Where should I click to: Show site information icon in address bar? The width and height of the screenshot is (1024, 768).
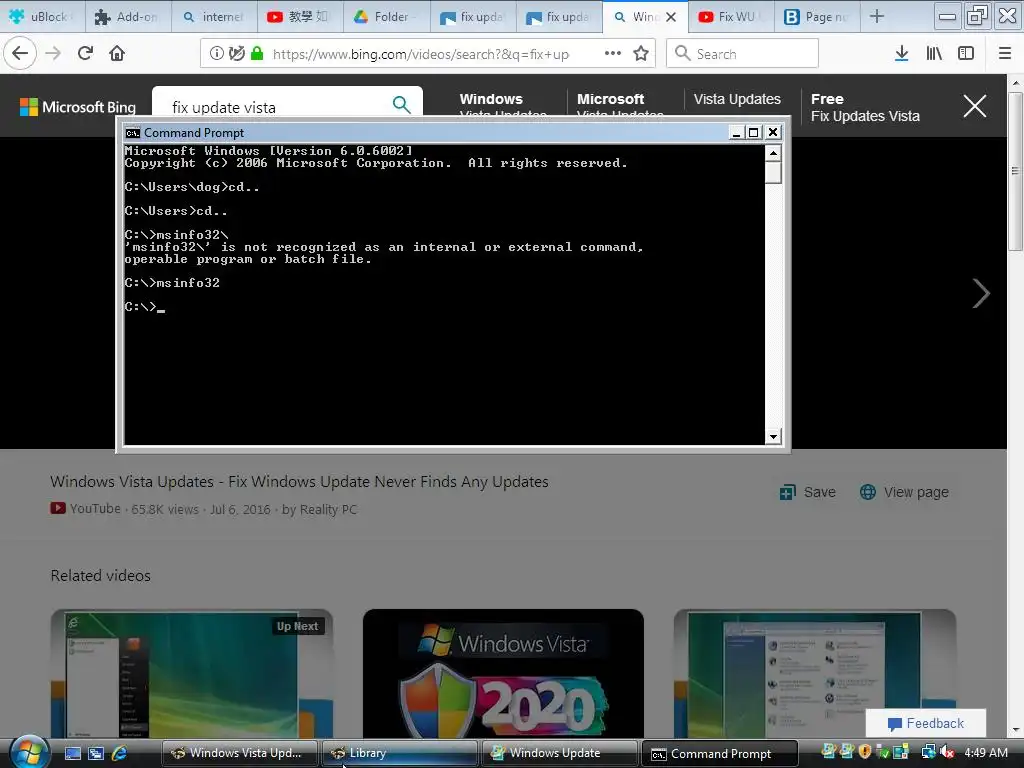[x=216, y=54]
